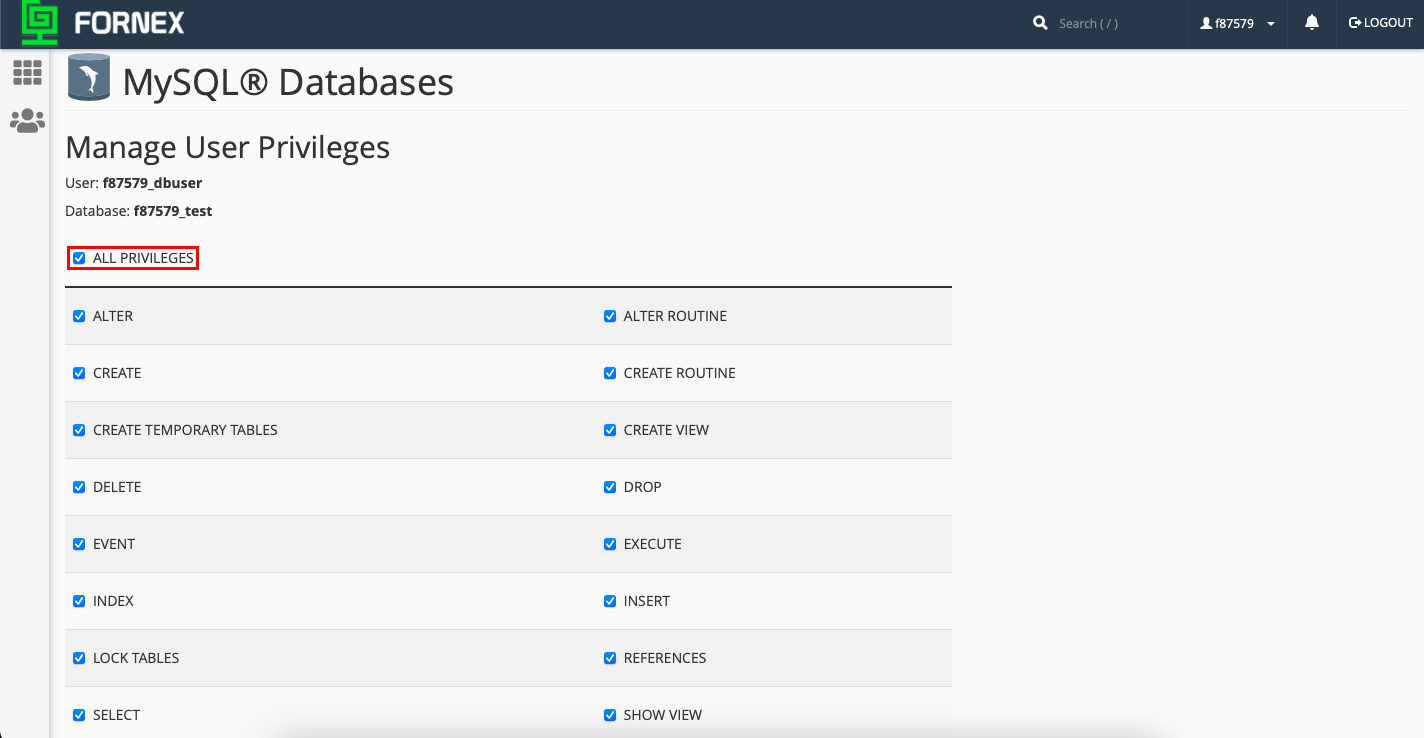Click the Manage User Privileges heading

pyautogui.click(x=228, y=148)
